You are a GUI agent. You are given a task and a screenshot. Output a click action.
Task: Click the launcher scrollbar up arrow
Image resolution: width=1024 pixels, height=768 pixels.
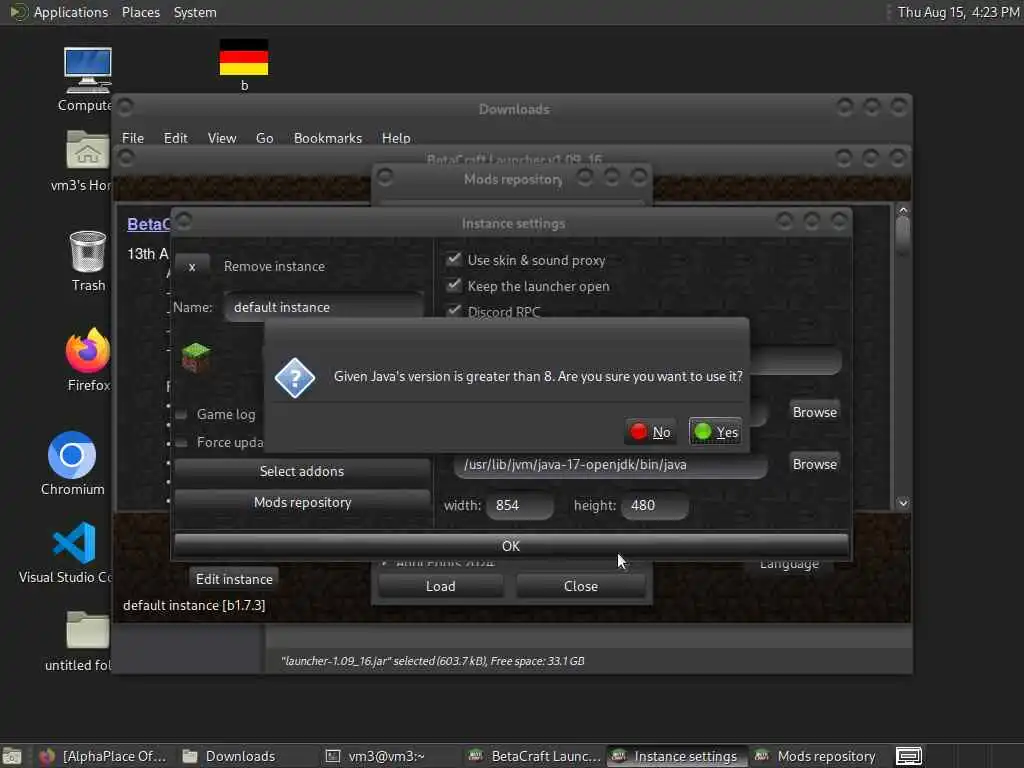(903, 210)
